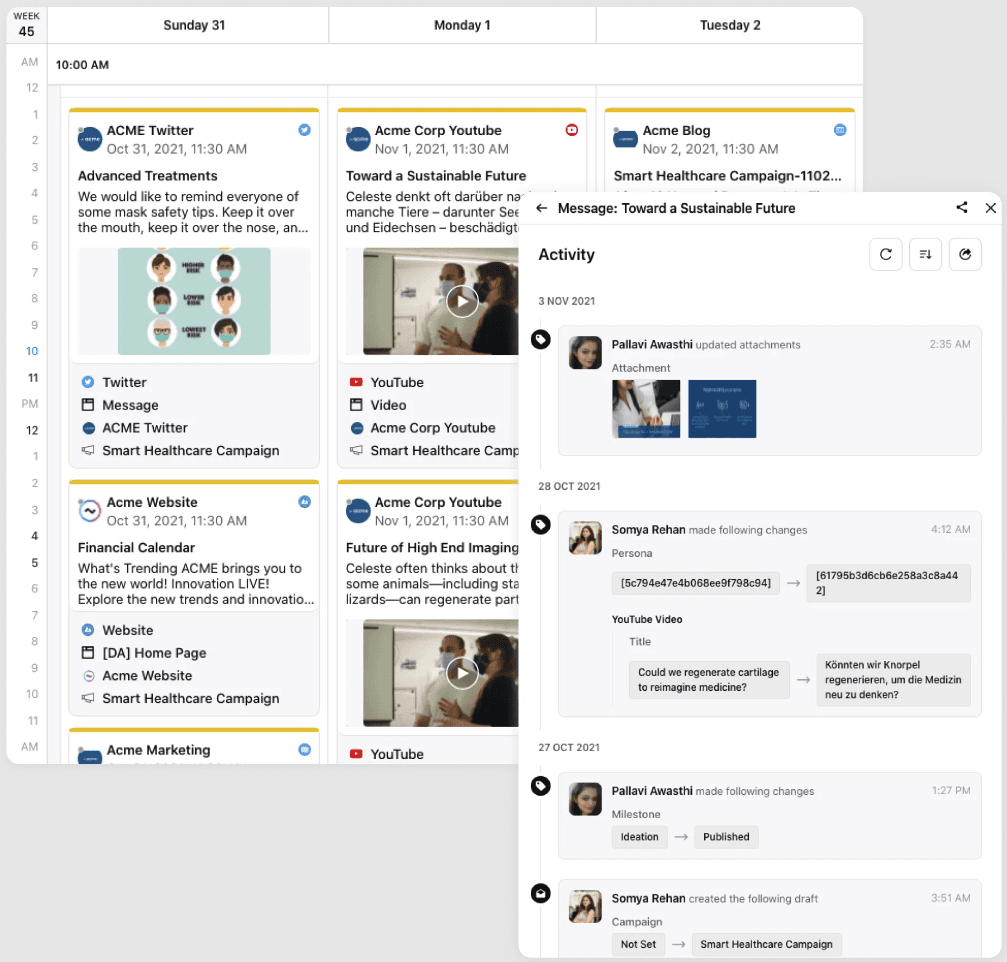Screen dimensions: 1007x962
Task: Change the sort order in the Activity panel
Action: (x=925, y=254)
